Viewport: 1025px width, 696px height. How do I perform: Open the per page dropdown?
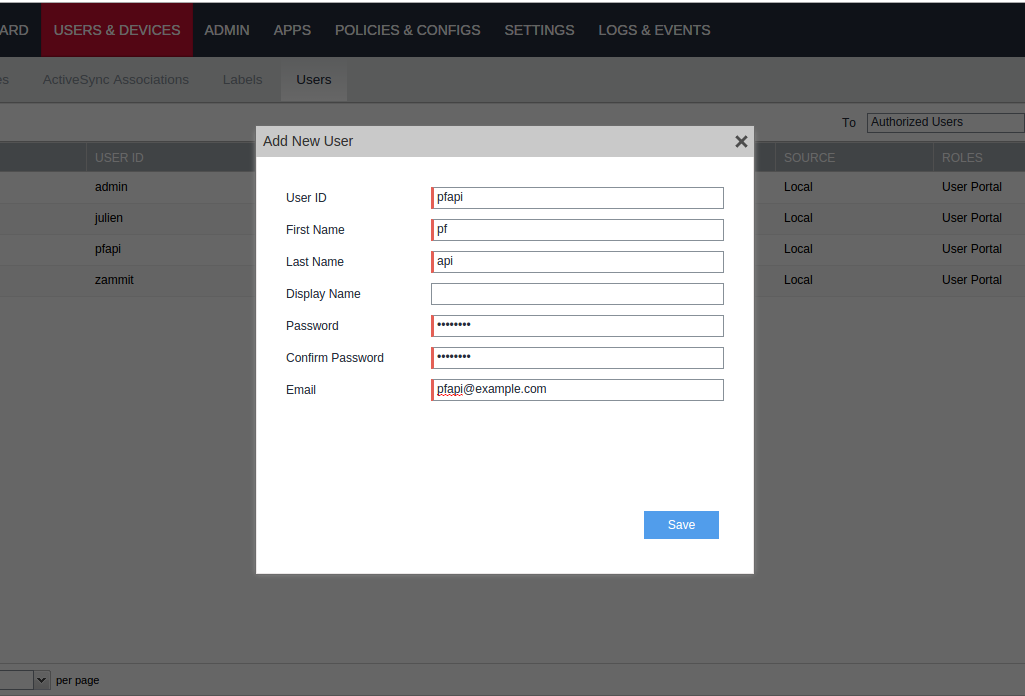click(x=41, y=680)
